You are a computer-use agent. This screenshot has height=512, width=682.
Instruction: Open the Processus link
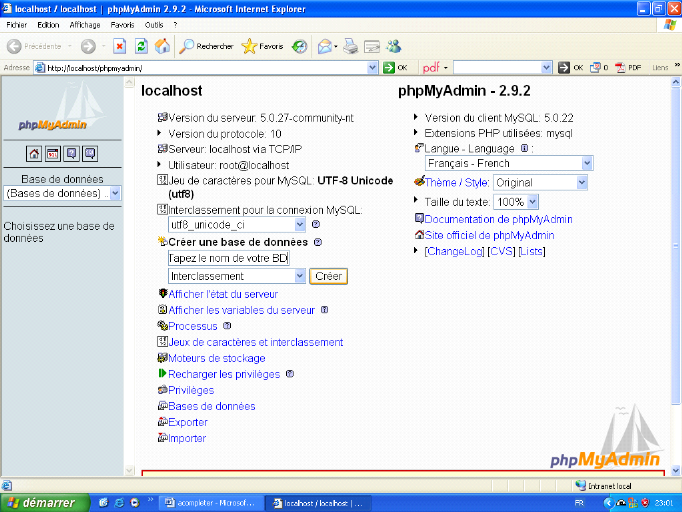pyautogui.click(x=193, y=326)
